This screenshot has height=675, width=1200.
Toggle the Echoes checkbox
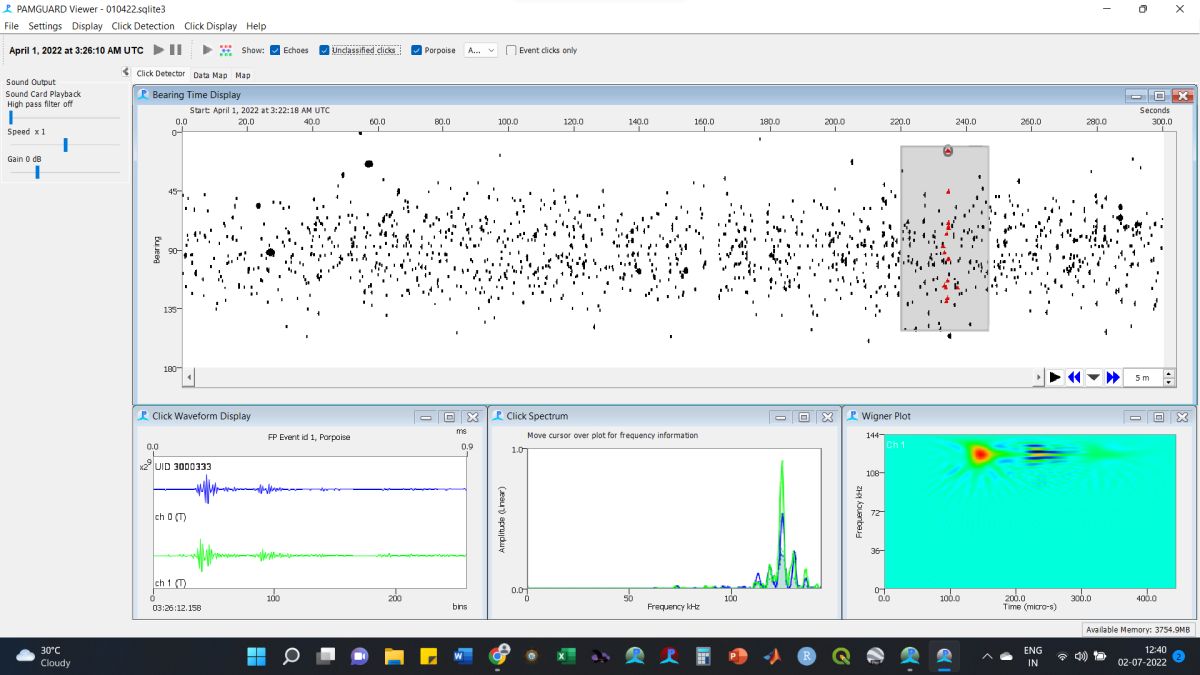tap(275, 50)
